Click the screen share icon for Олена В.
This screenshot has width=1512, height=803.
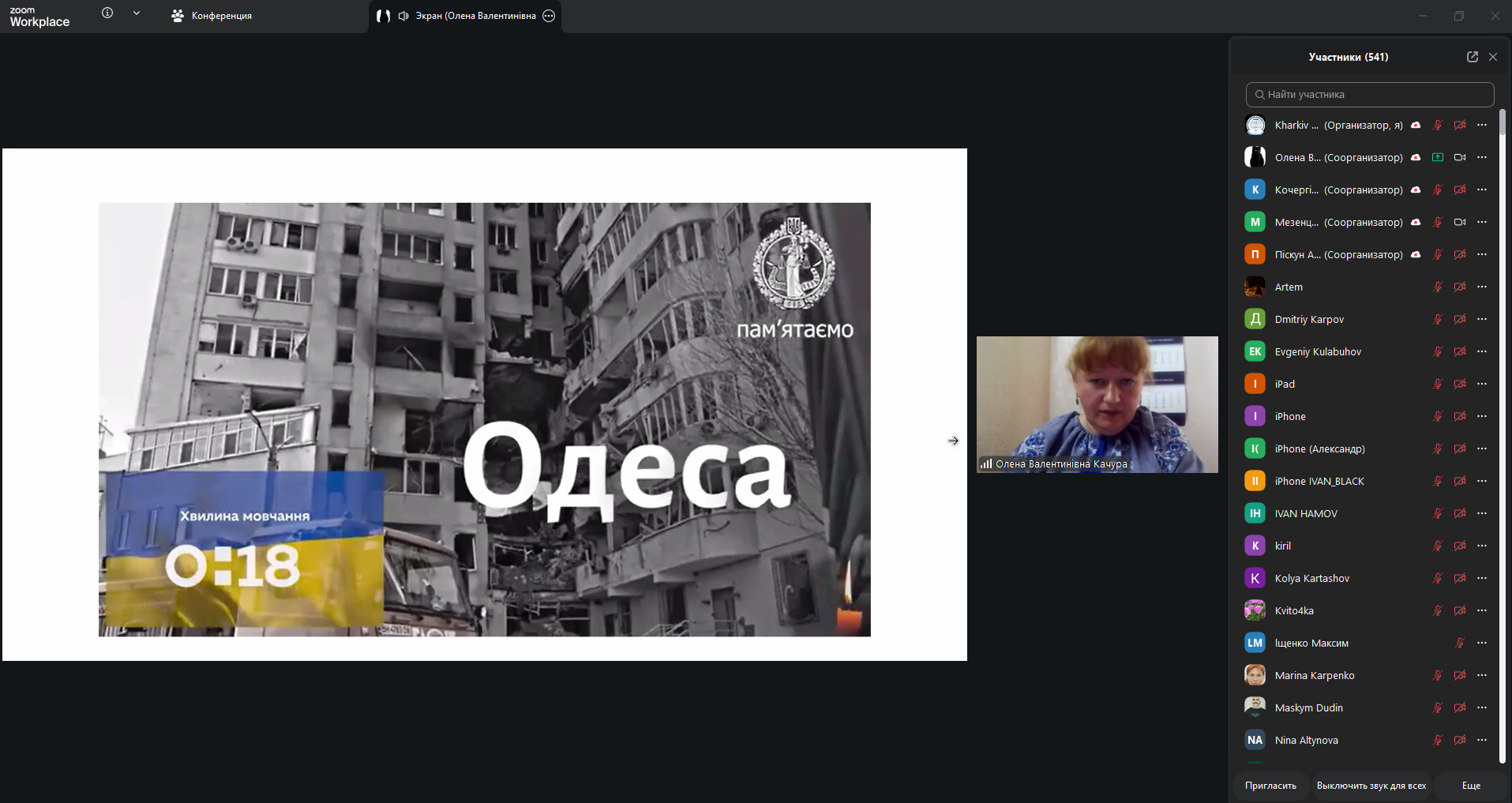tap(1438, 157)
